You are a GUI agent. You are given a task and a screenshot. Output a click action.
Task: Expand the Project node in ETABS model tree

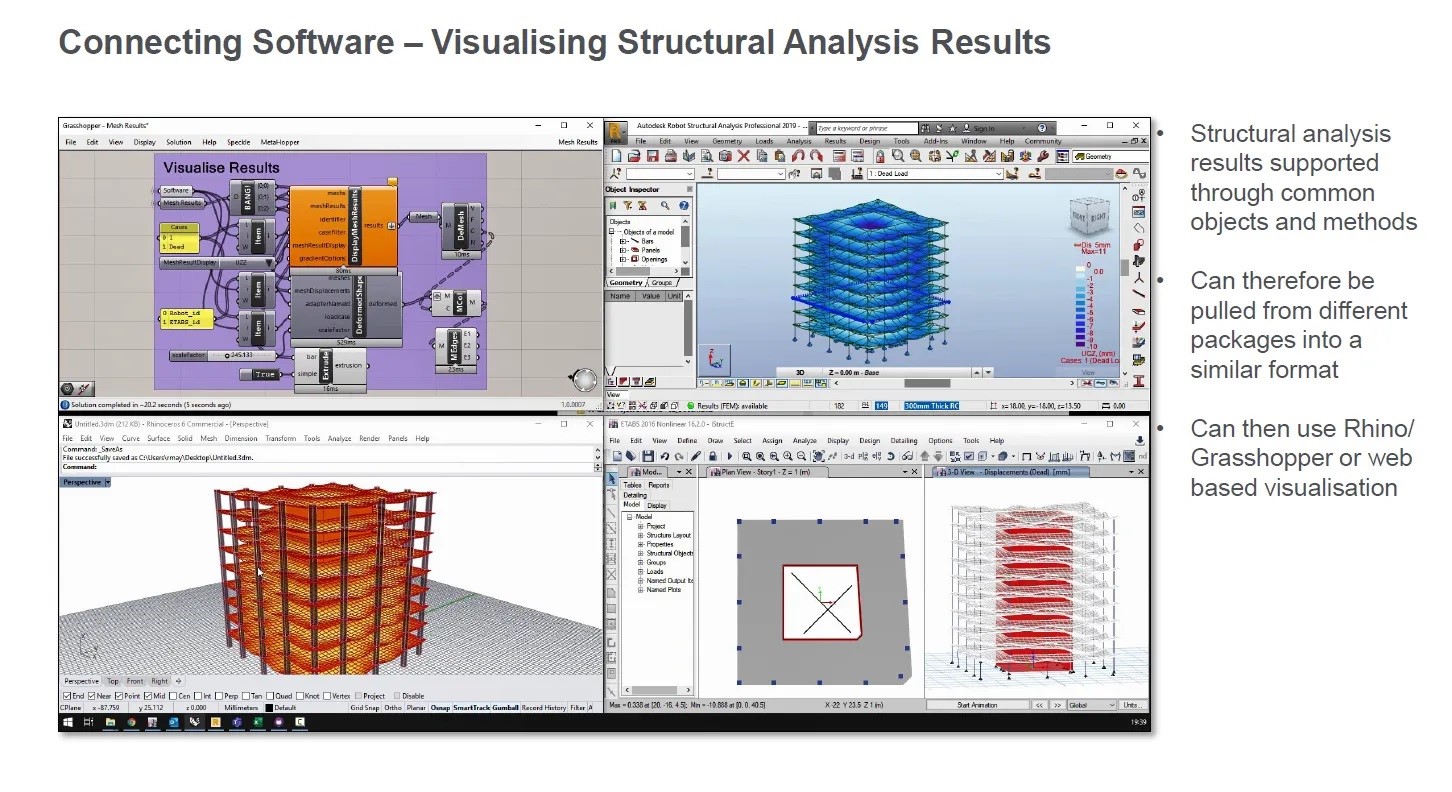tap(640, 526)
